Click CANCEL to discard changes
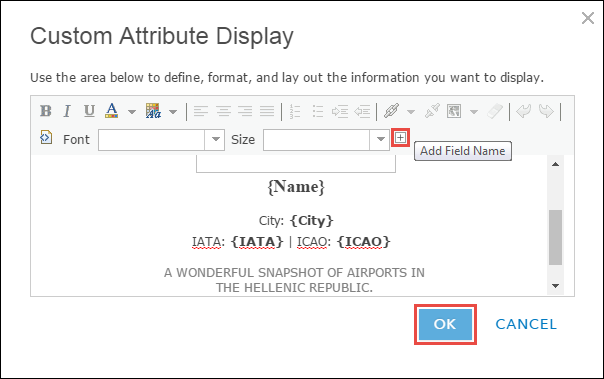Image resolution: width=604 pixels, height=379 pixels. [526, 324]
